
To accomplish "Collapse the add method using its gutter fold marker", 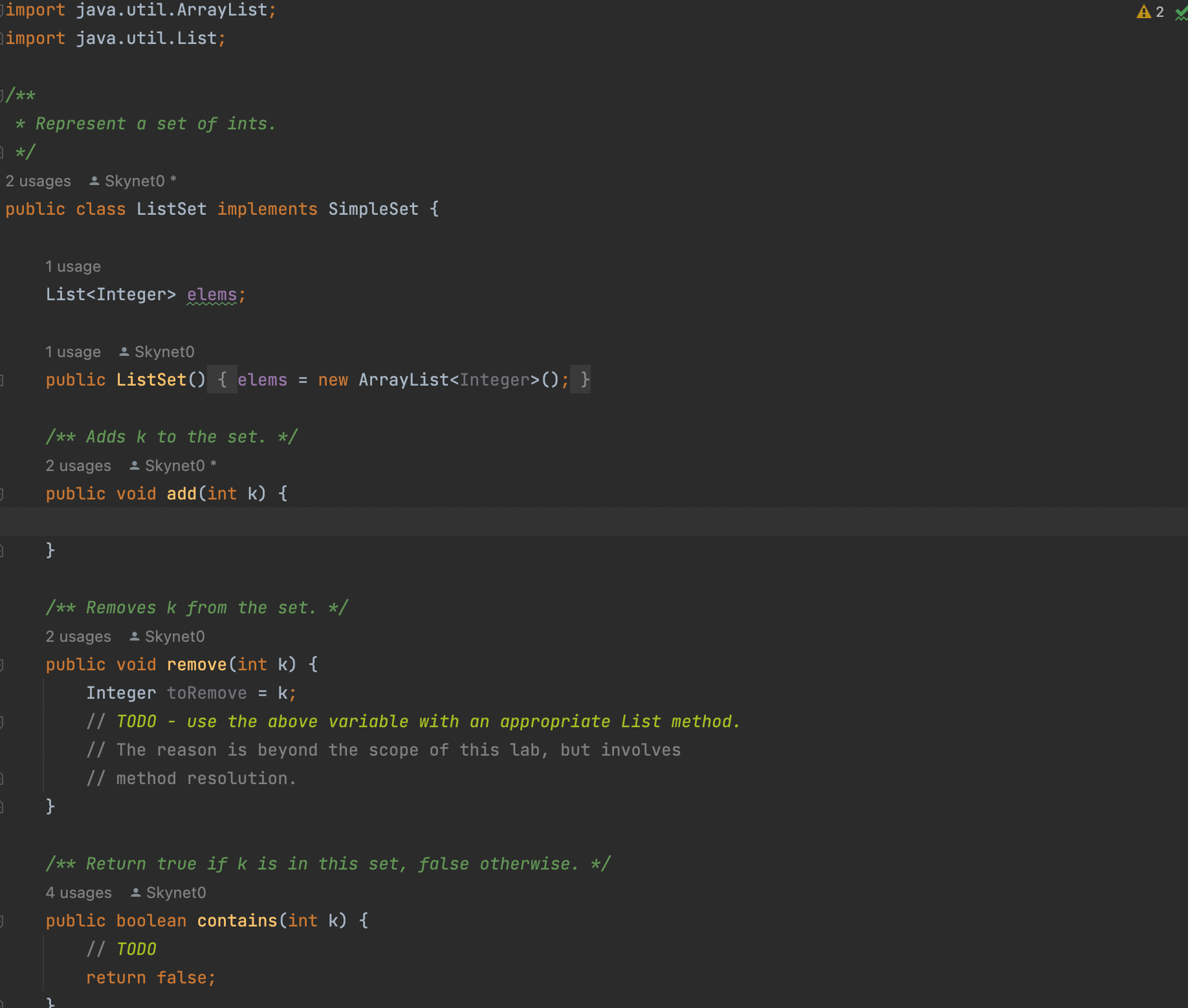I will (x=3, y=494).
